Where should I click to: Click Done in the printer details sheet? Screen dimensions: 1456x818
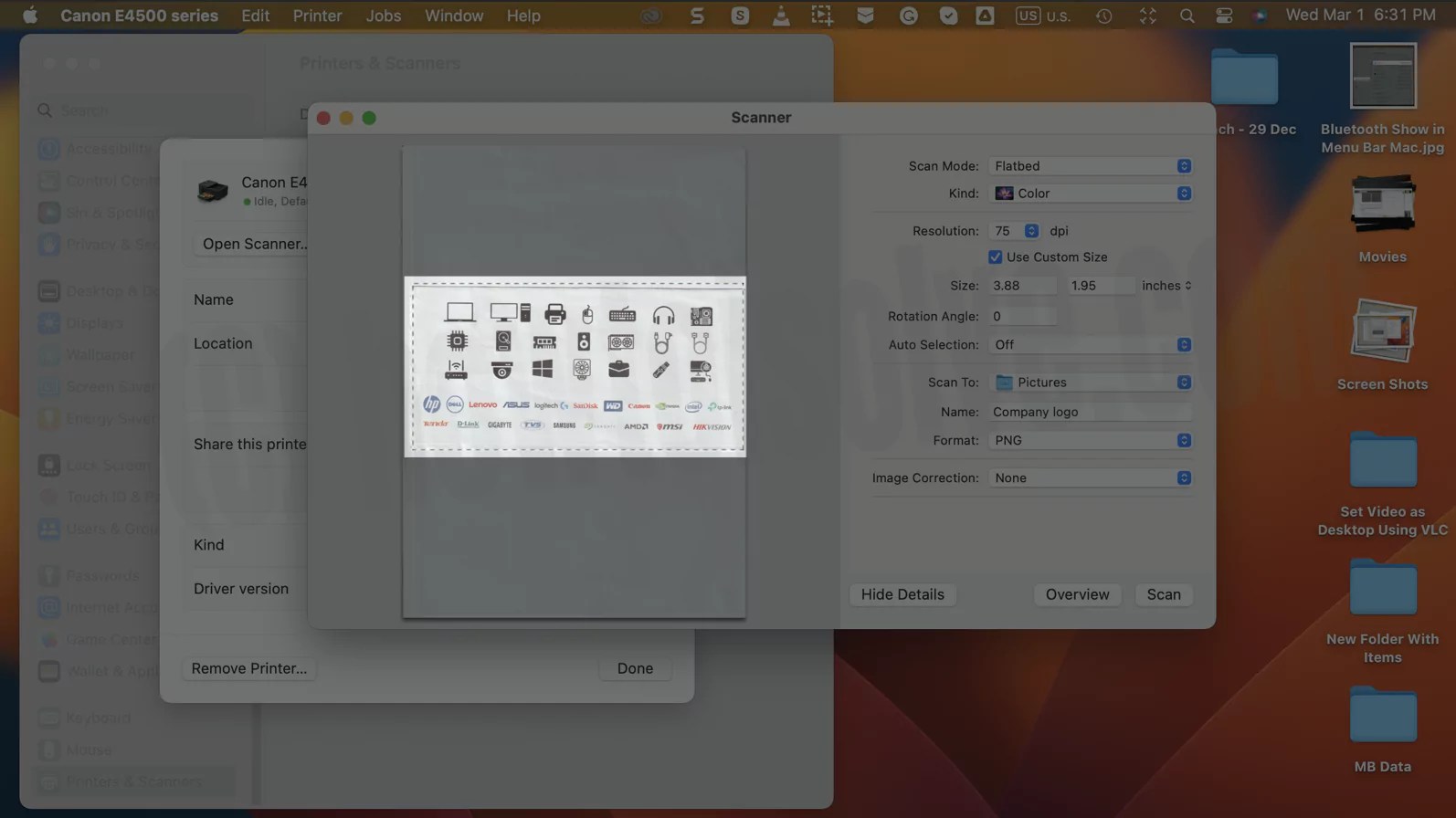point(635,668)
